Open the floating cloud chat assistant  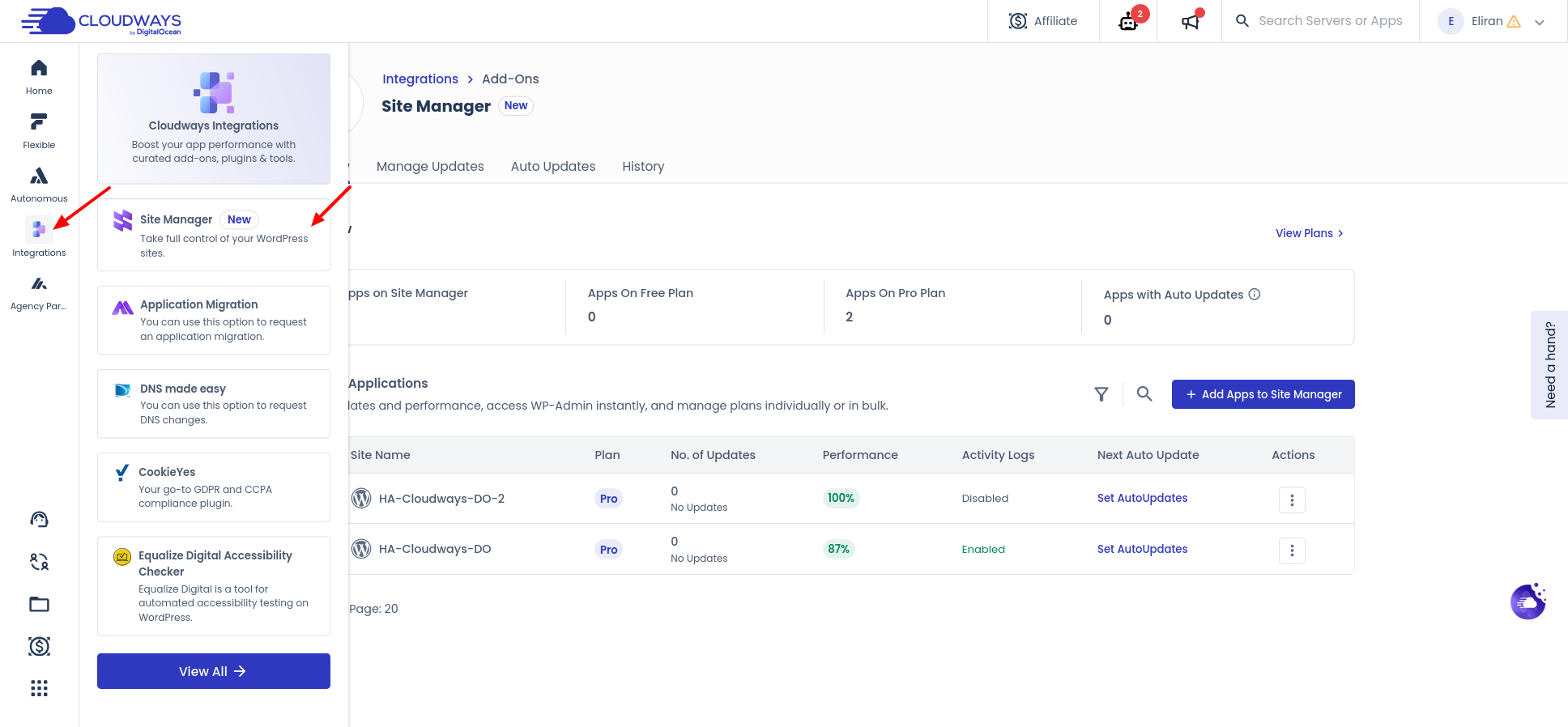(1528, 602)
